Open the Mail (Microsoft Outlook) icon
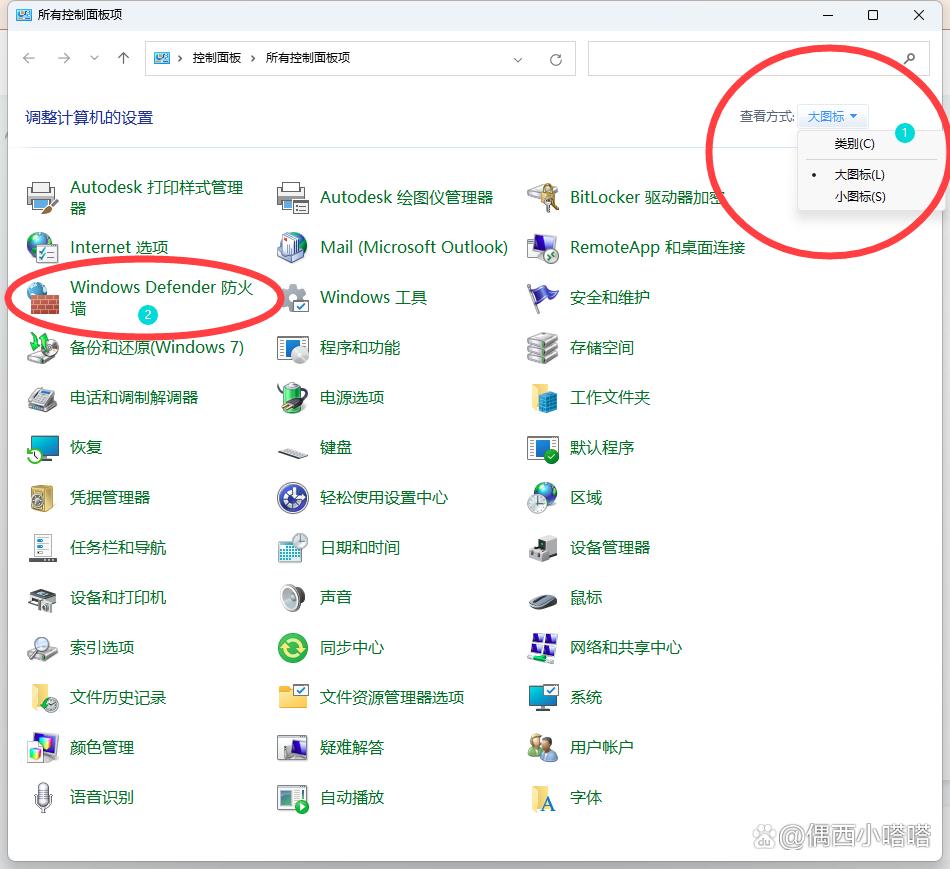This screenshot has height=869, width=950. point(293,247)
